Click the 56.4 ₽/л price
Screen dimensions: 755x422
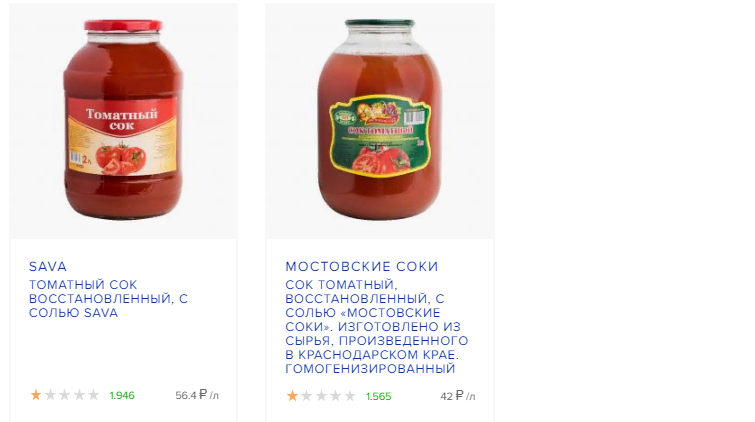(x=197, y=395)
